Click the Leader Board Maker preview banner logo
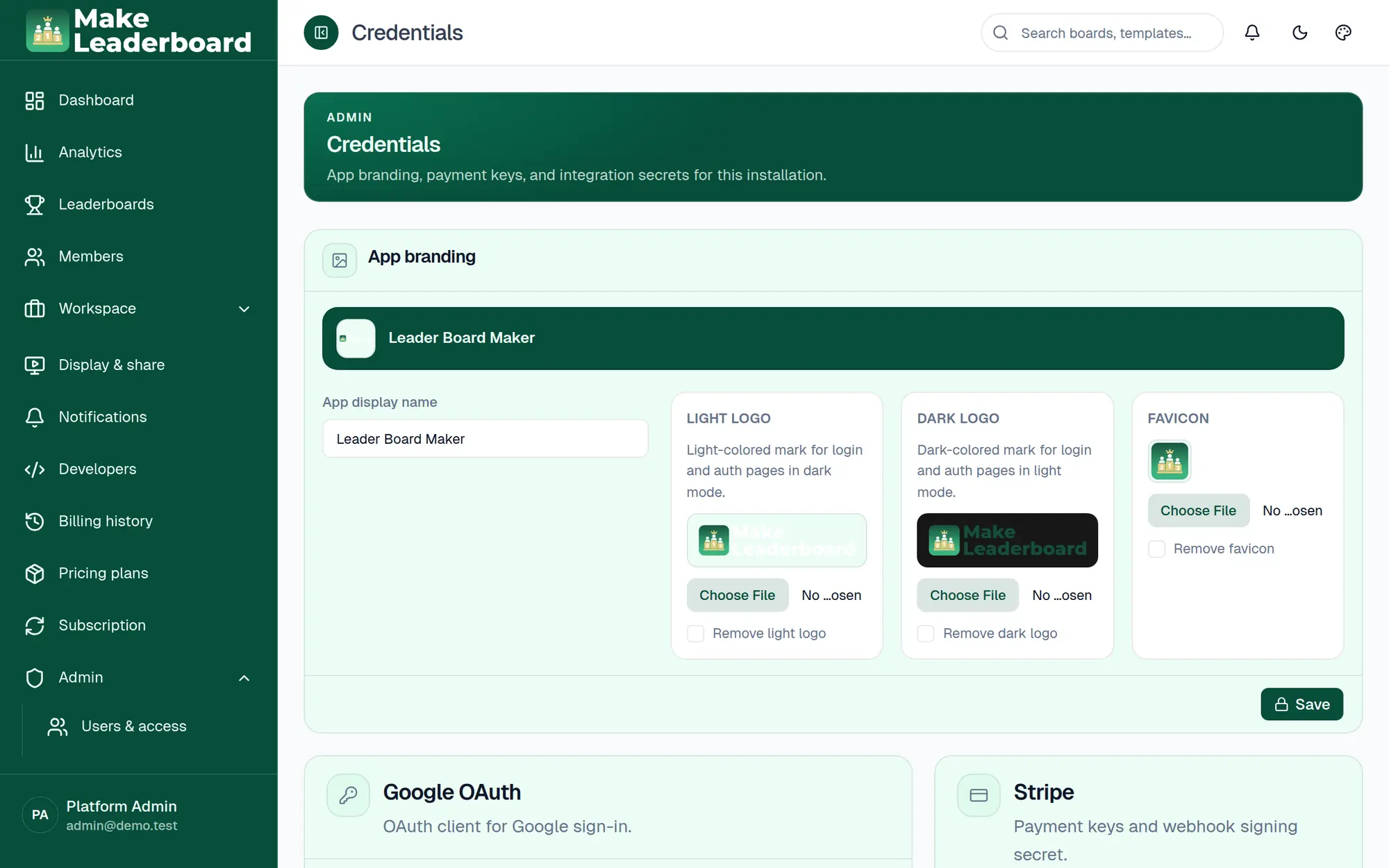Screen dimensions: 1389x868 [x=356, y=338]
